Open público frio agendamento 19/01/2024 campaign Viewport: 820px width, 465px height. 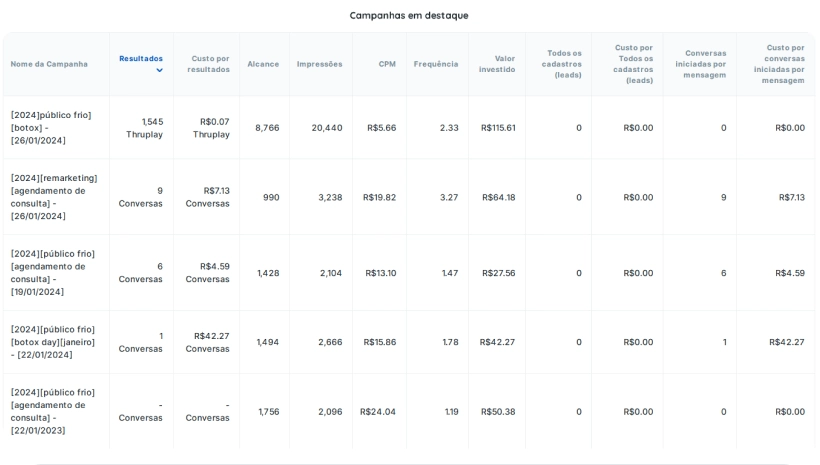53,273
